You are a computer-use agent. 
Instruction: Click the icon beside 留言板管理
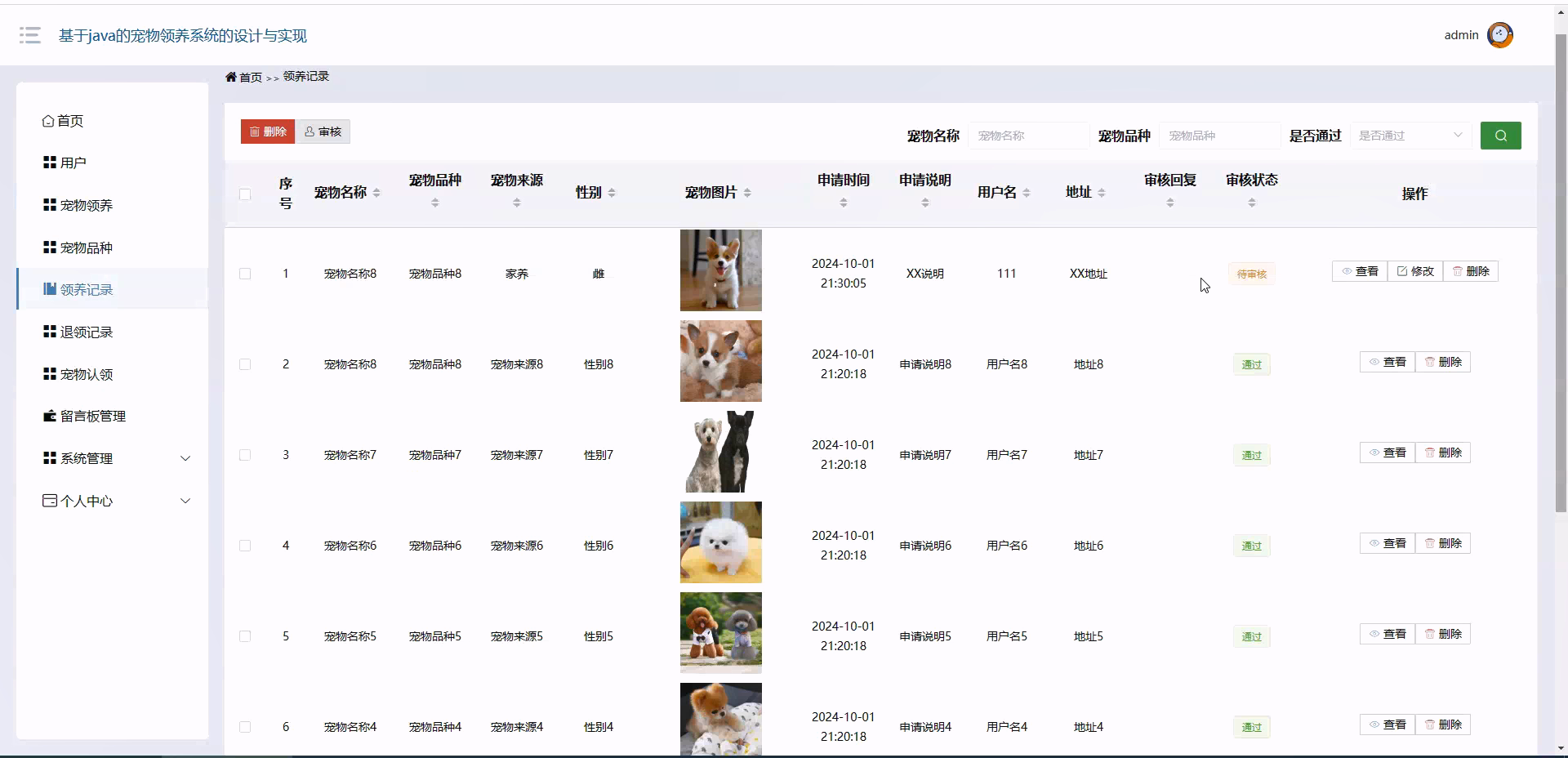[x=50, y=416]
